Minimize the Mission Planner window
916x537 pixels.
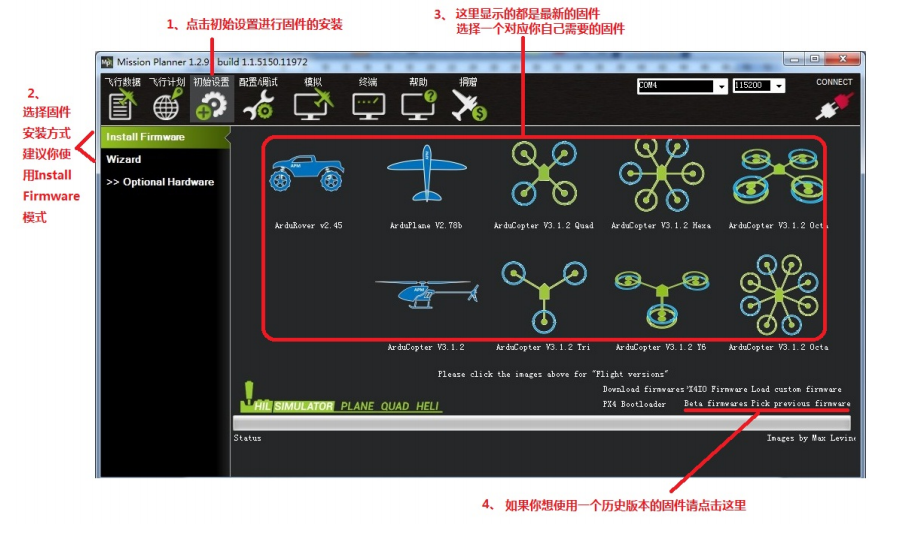[794, 59]
